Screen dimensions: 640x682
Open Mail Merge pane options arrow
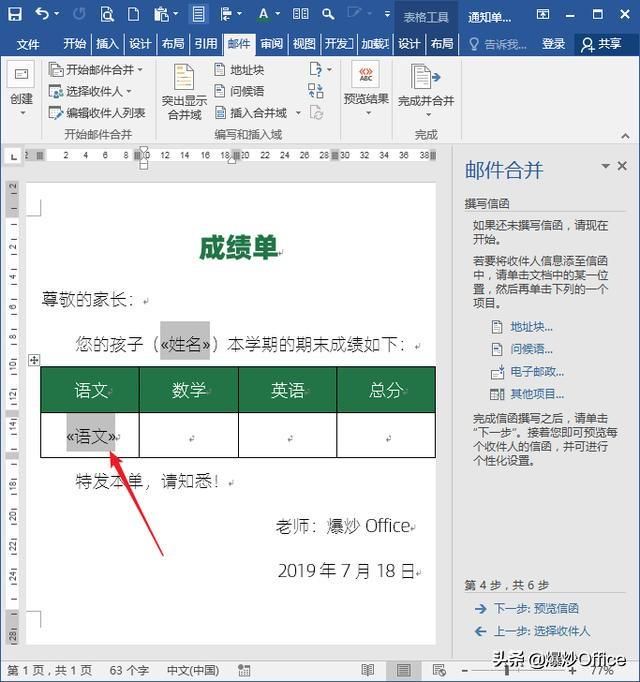pyautogui.click(x=605, y=166)
